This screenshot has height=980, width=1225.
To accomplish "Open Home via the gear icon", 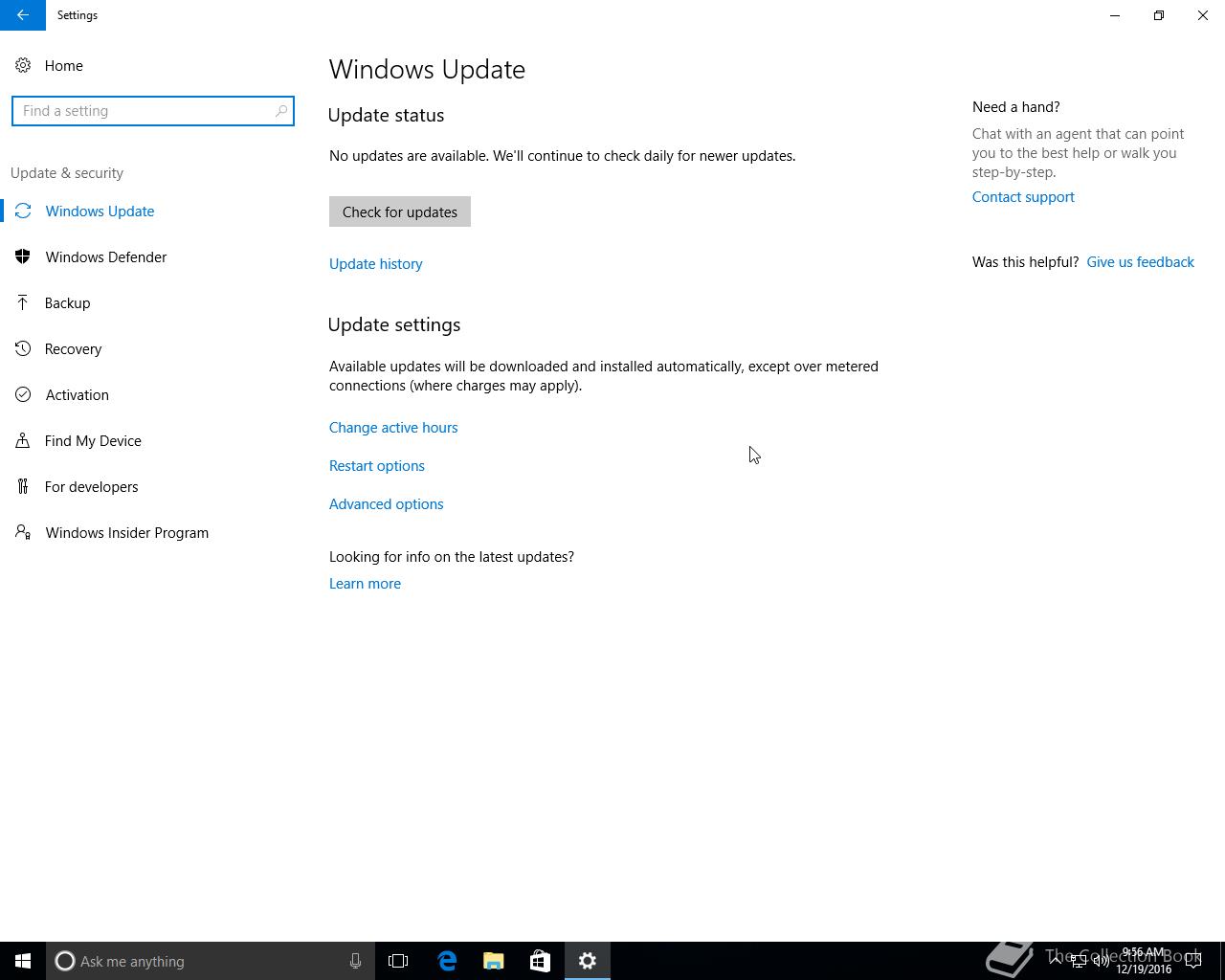I will pos(23,66).
